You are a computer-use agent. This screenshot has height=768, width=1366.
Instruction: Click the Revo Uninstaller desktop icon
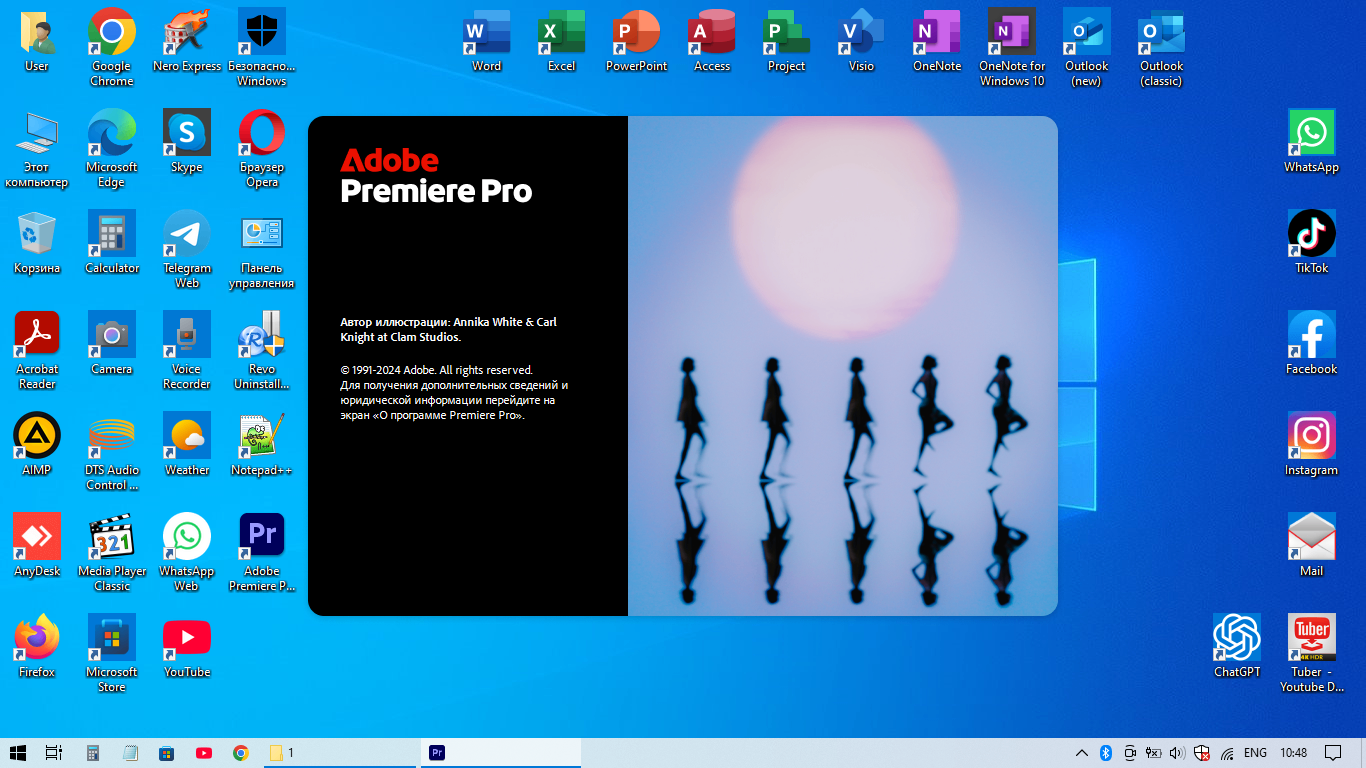click(262, 350)
